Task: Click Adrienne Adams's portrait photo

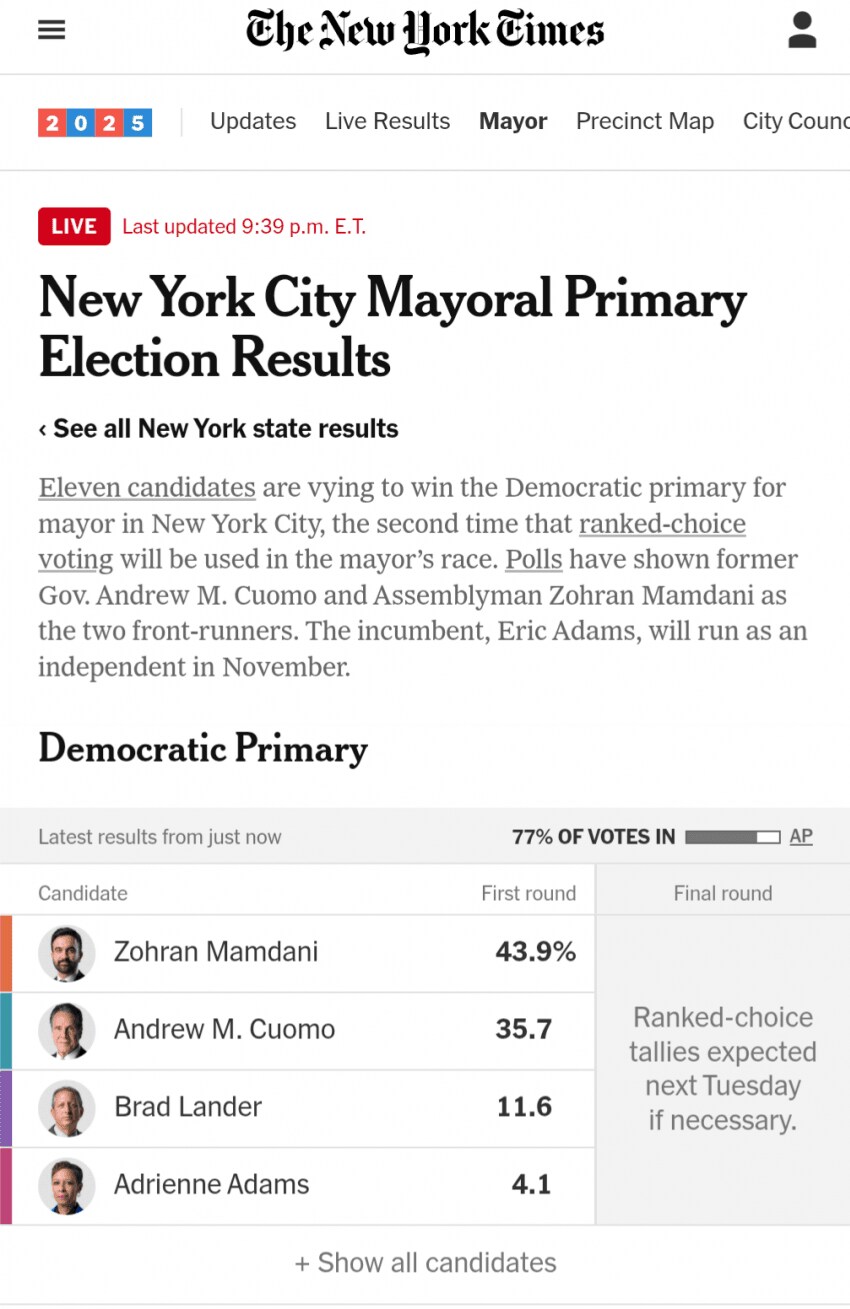Action: 67,1185
